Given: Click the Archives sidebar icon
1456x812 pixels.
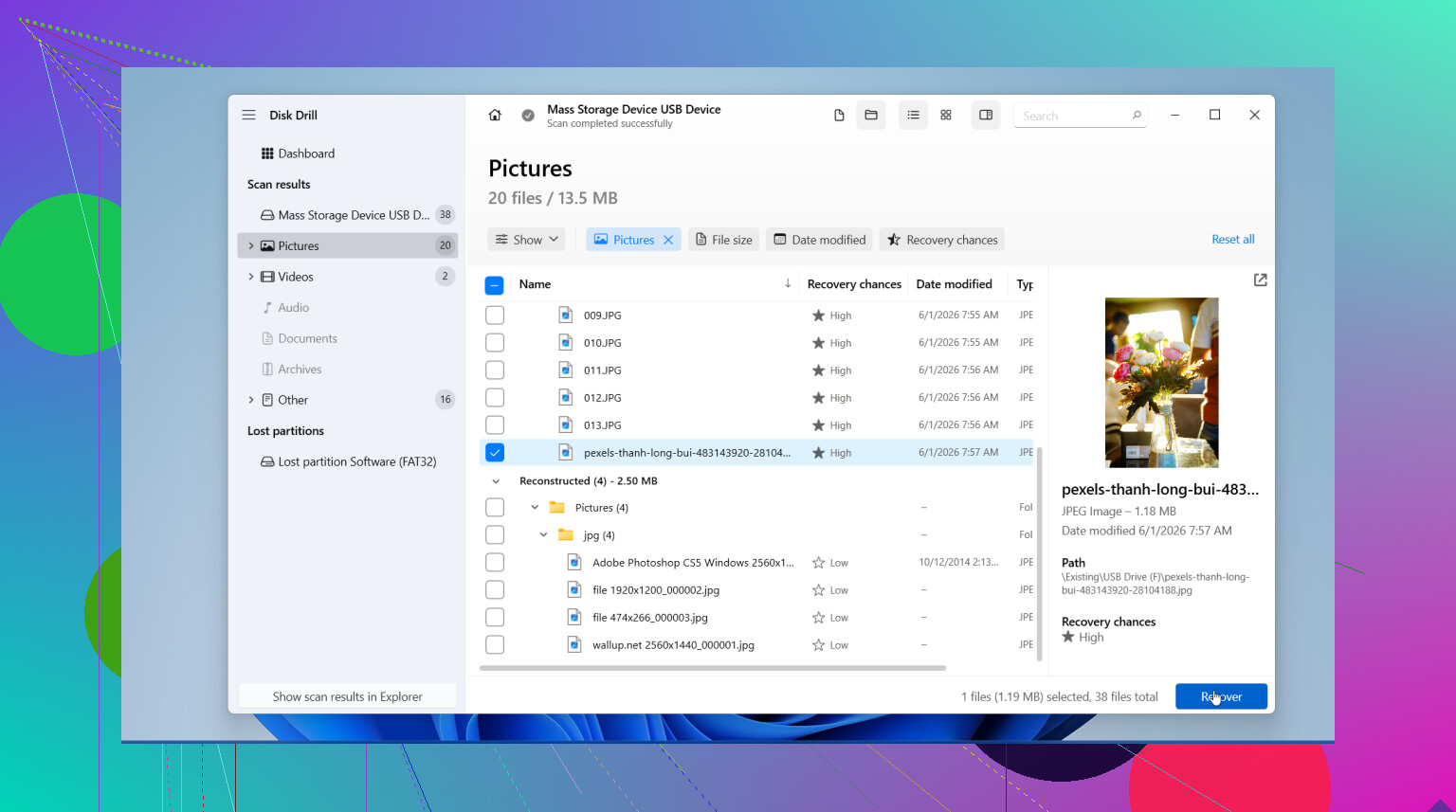Looking at the screenshot, I should pos(267,370).
